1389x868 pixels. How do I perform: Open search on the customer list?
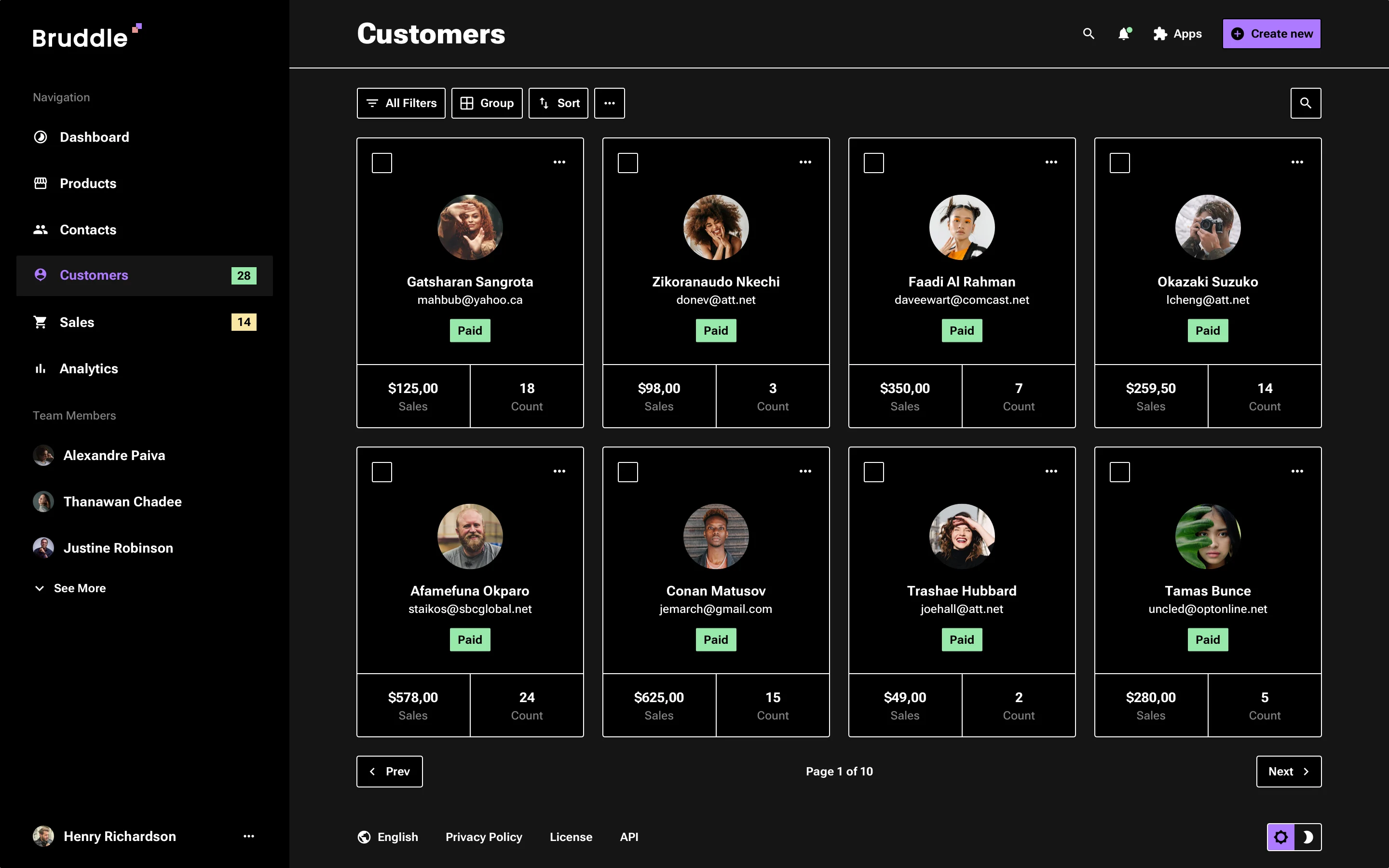(1306, 103)
